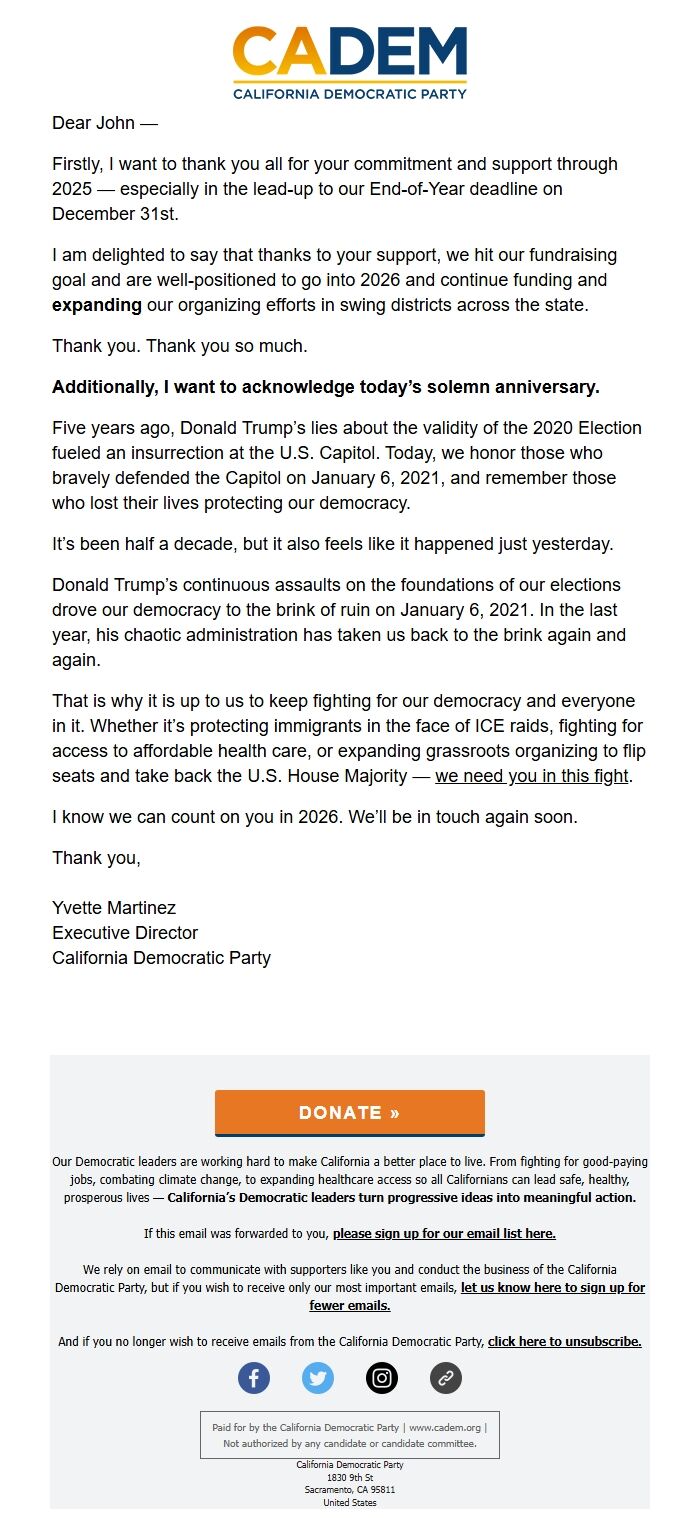Open the CADEM Twitter icon
700x1518 pixels.
point(318,1377)
